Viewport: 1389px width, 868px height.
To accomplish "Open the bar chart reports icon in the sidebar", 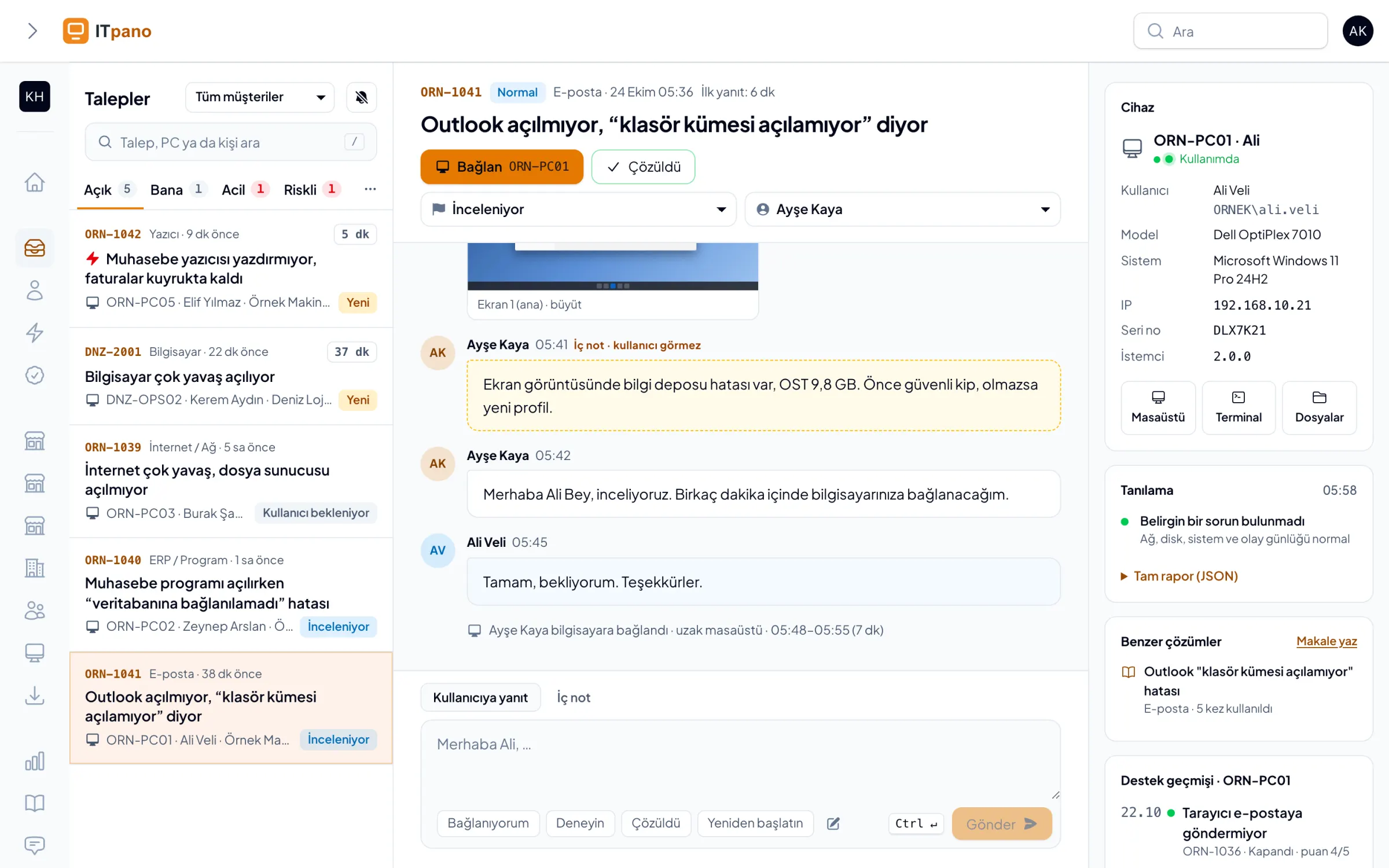I will [x=35, y=761].
